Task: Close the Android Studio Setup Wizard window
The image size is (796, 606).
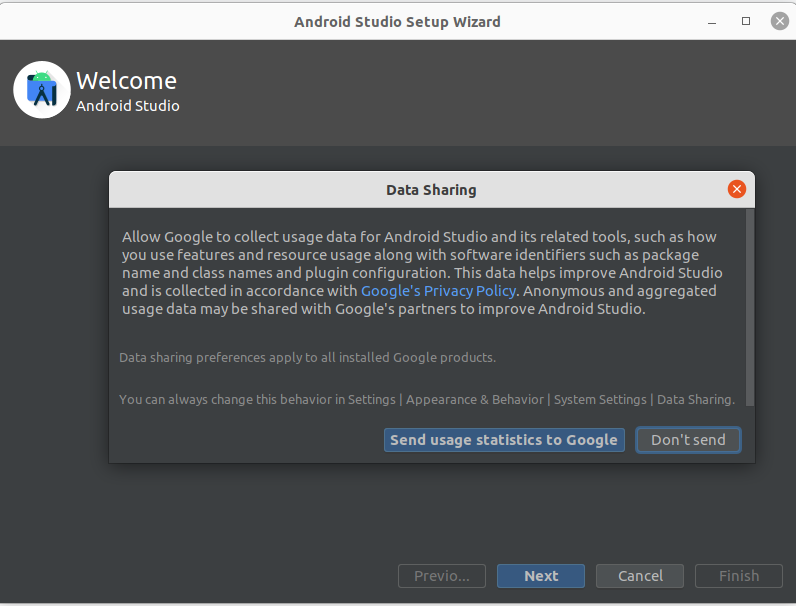Action: (778, 21)
